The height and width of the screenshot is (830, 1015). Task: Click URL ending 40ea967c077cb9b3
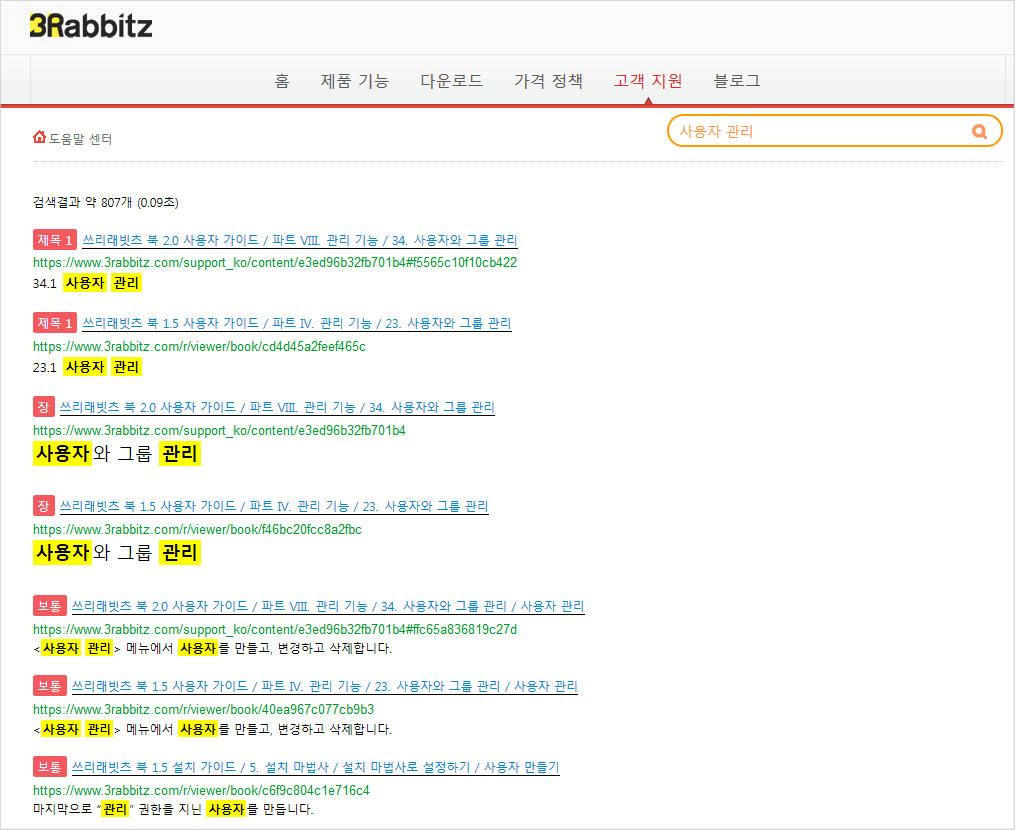point(203,710)
